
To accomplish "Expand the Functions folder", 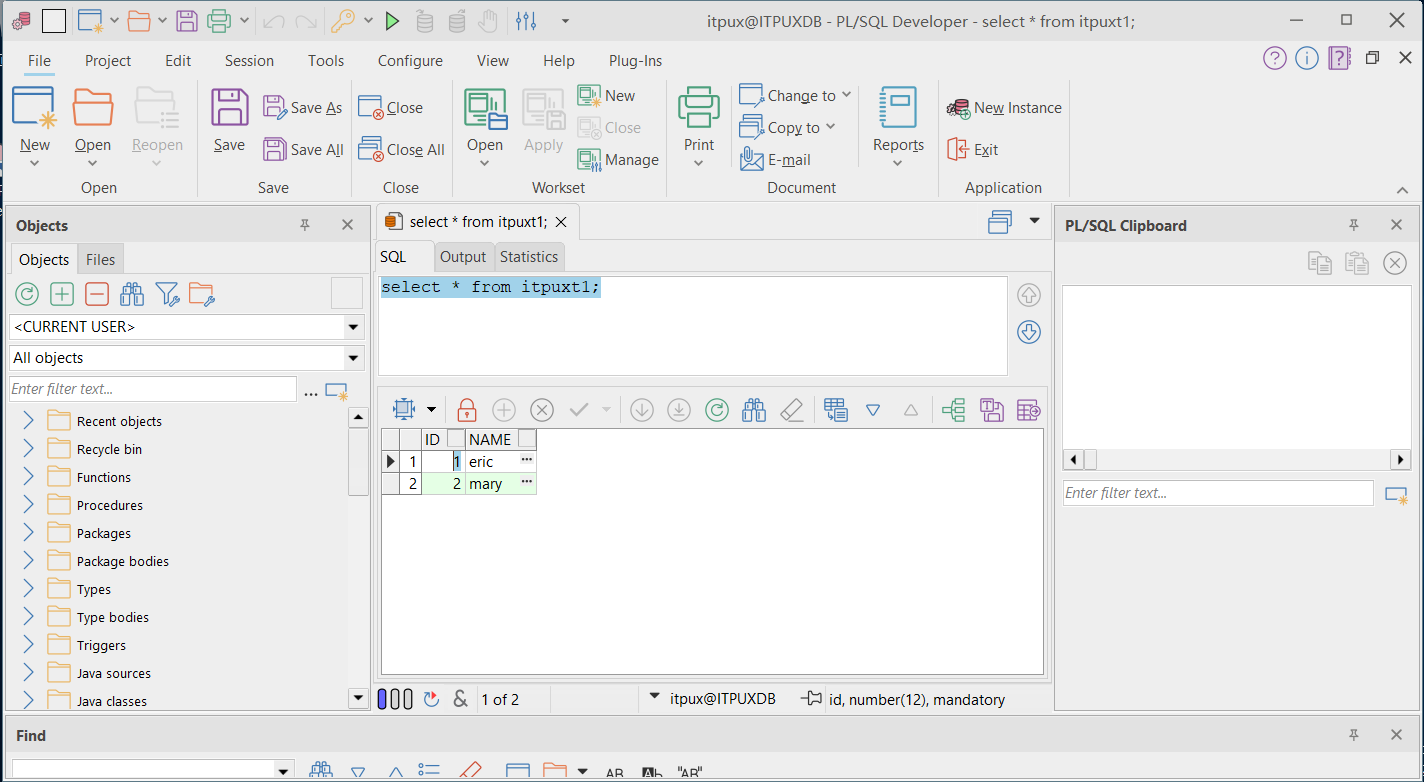I will (x=28, y=477).
